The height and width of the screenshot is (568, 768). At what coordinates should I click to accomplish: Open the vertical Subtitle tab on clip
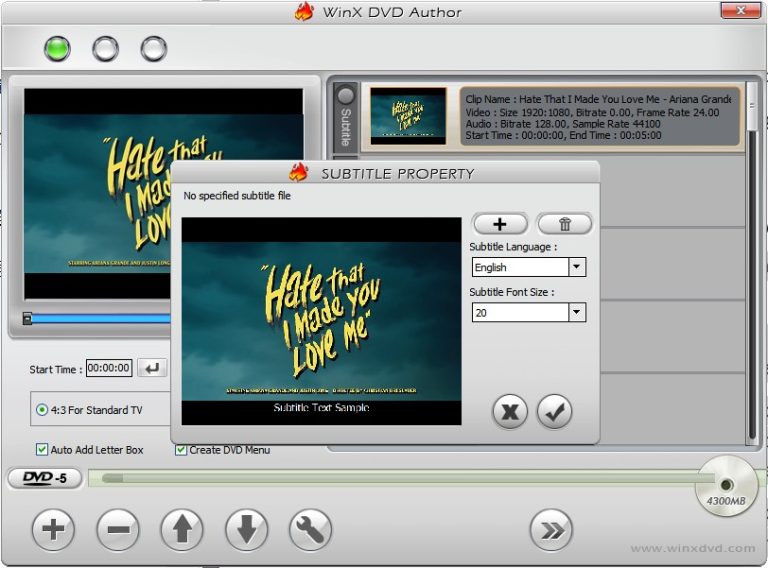(345, 118)
